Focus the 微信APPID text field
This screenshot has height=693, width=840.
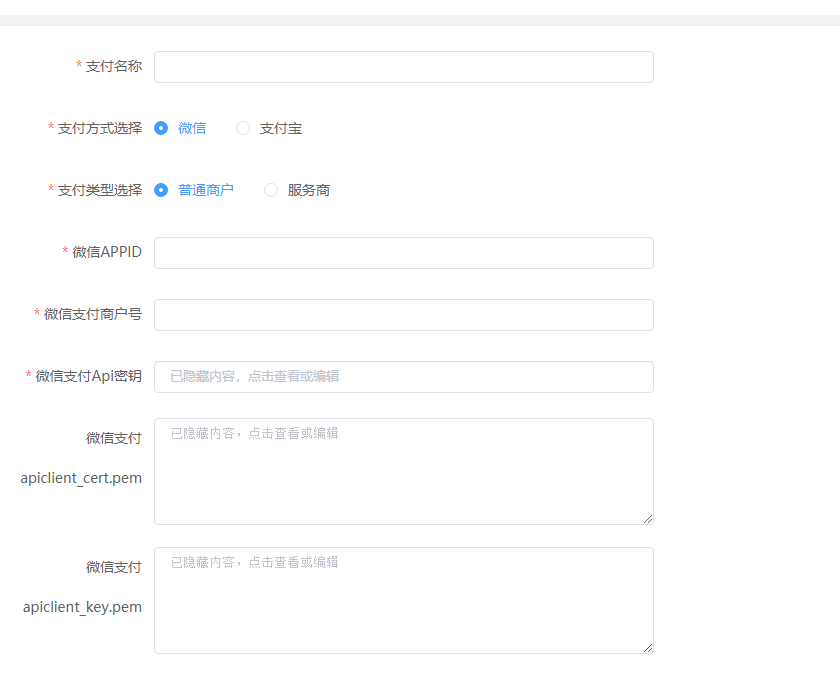pos(403,253)
